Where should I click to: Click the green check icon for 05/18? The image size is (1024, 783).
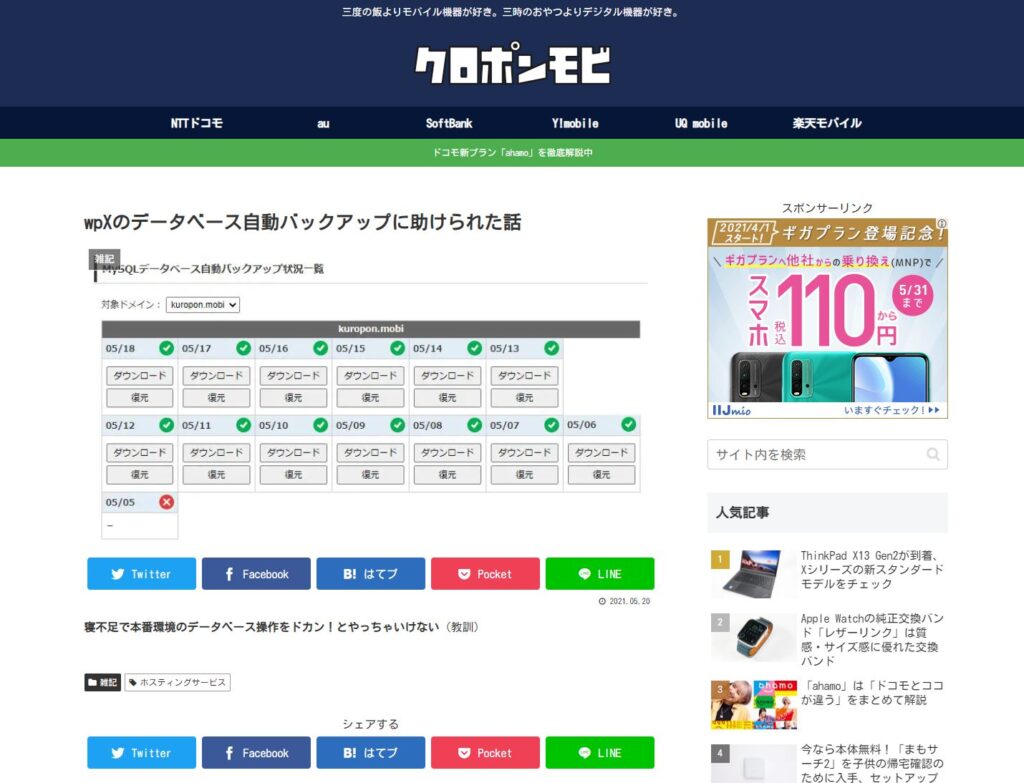pos(167,348)
